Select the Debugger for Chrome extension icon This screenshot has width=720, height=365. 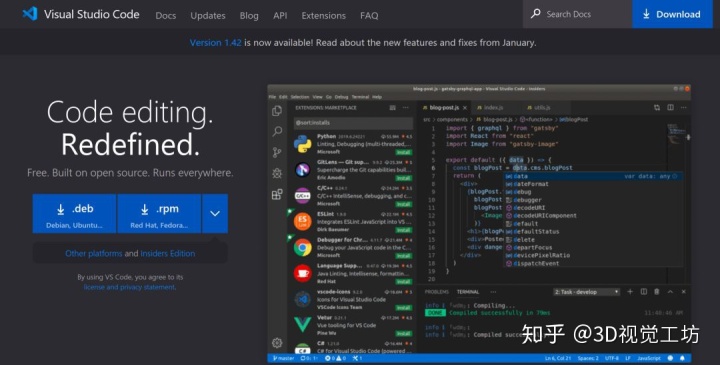pyautogui.click(x=303, y=247)
